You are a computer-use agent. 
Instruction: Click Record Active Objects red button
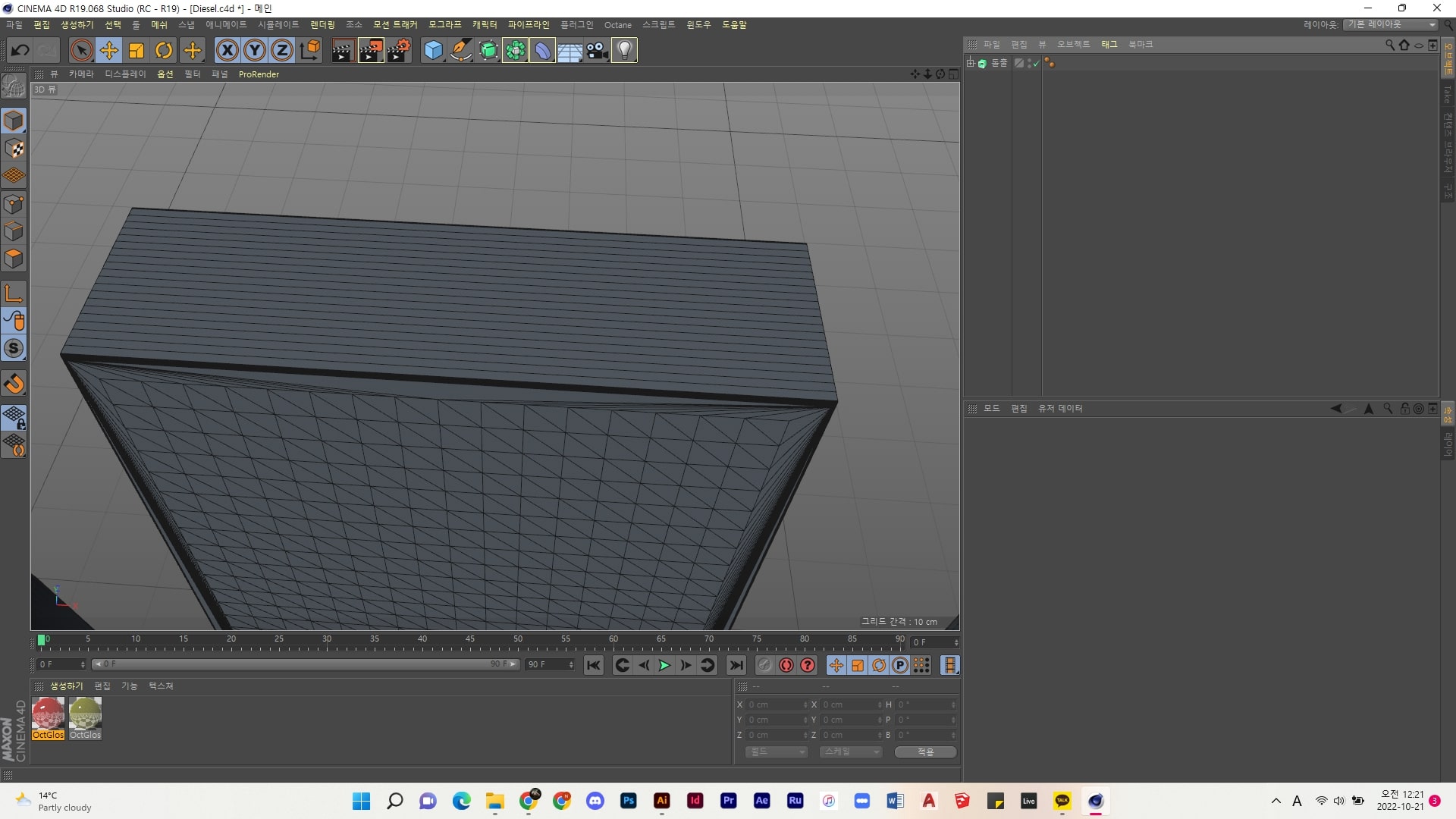tap(764, 665)
